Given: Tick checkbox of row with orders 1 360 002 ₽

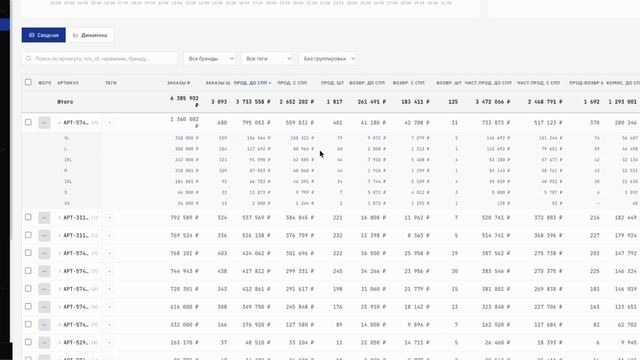Looking at the screenshot, I should 28,122.
